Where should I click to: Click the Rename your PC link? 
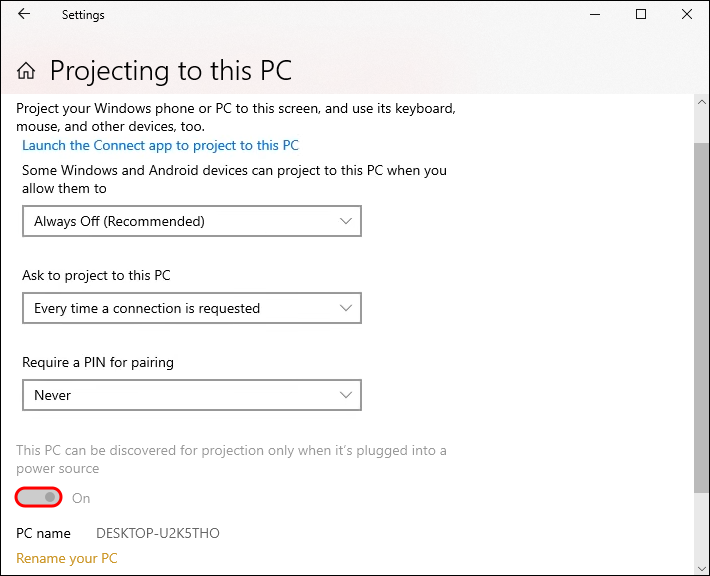tap(67, 558)
